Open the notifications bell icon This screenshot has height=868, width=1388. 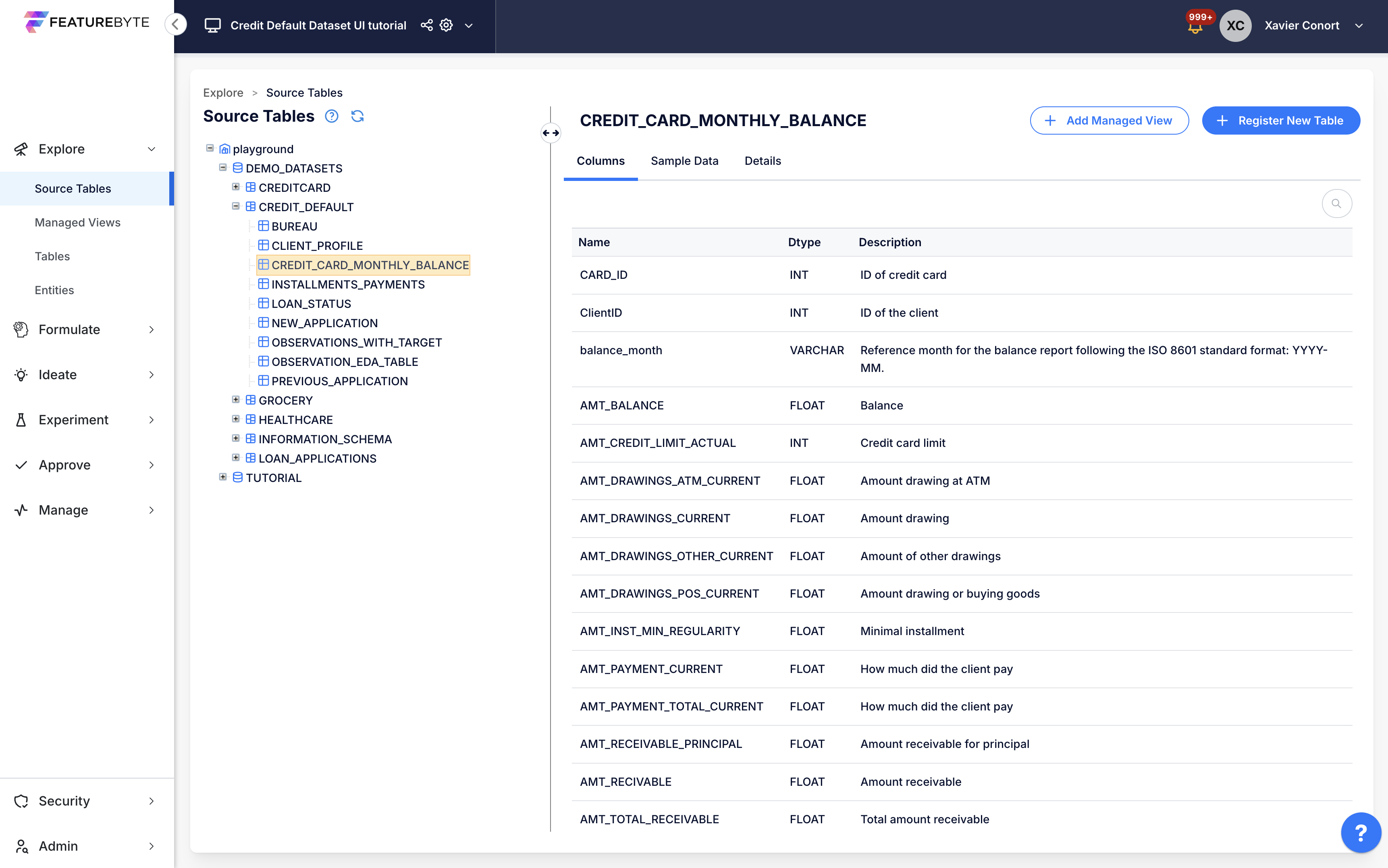click(x=1195, y=27)
